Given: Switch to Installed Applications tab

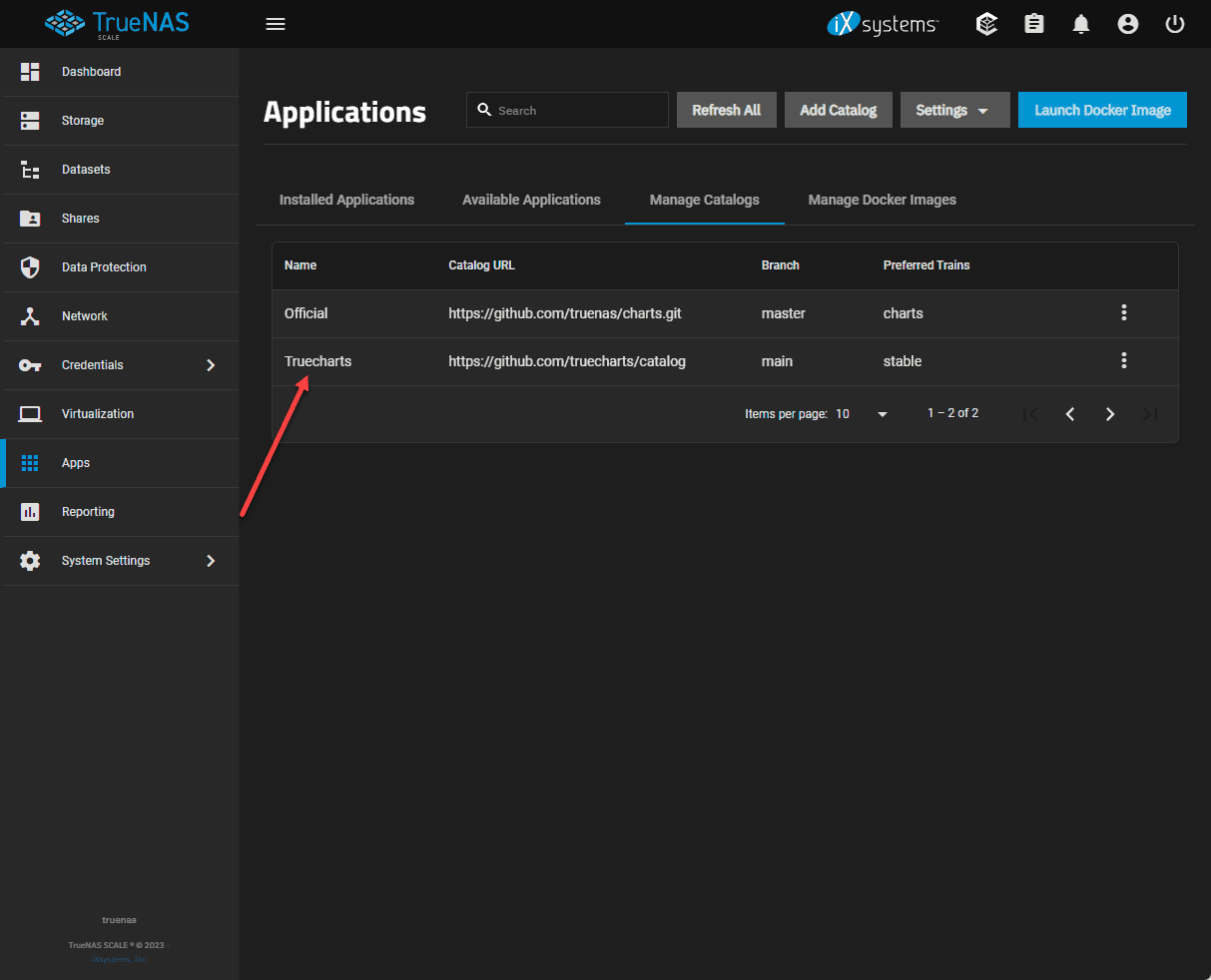Looking at the screenshot, I should tap(346, 200).
